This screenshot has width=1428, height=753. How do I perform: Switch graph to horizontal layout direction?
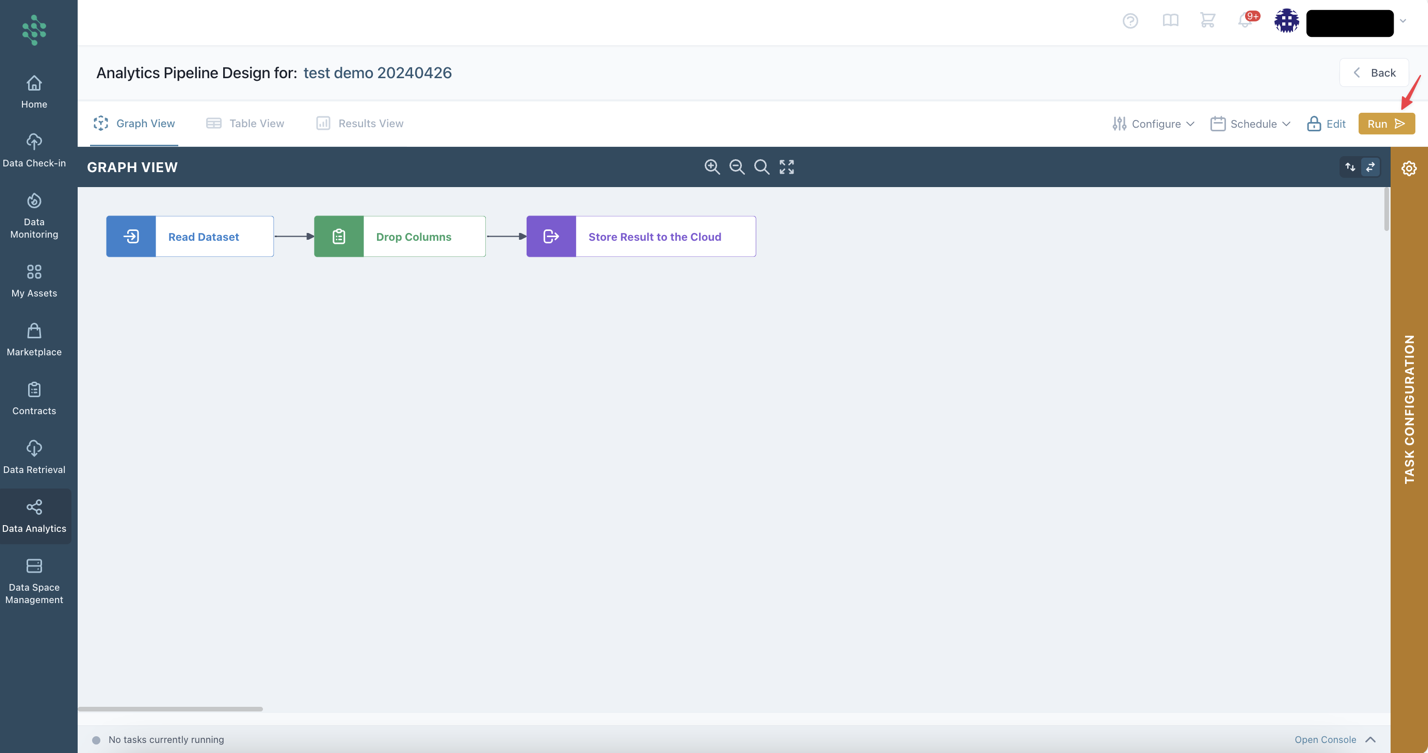[1371, 167]
